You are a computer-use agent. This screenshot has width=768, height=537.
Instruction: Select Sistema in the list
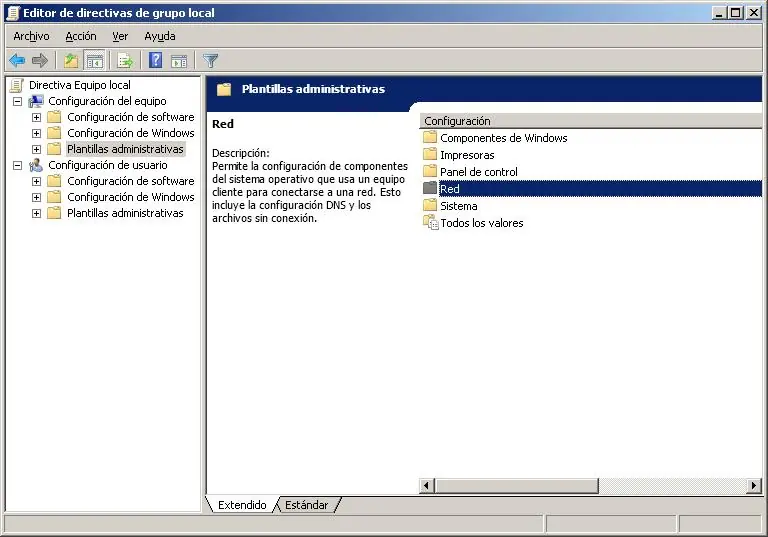click(x=458, y=206)
